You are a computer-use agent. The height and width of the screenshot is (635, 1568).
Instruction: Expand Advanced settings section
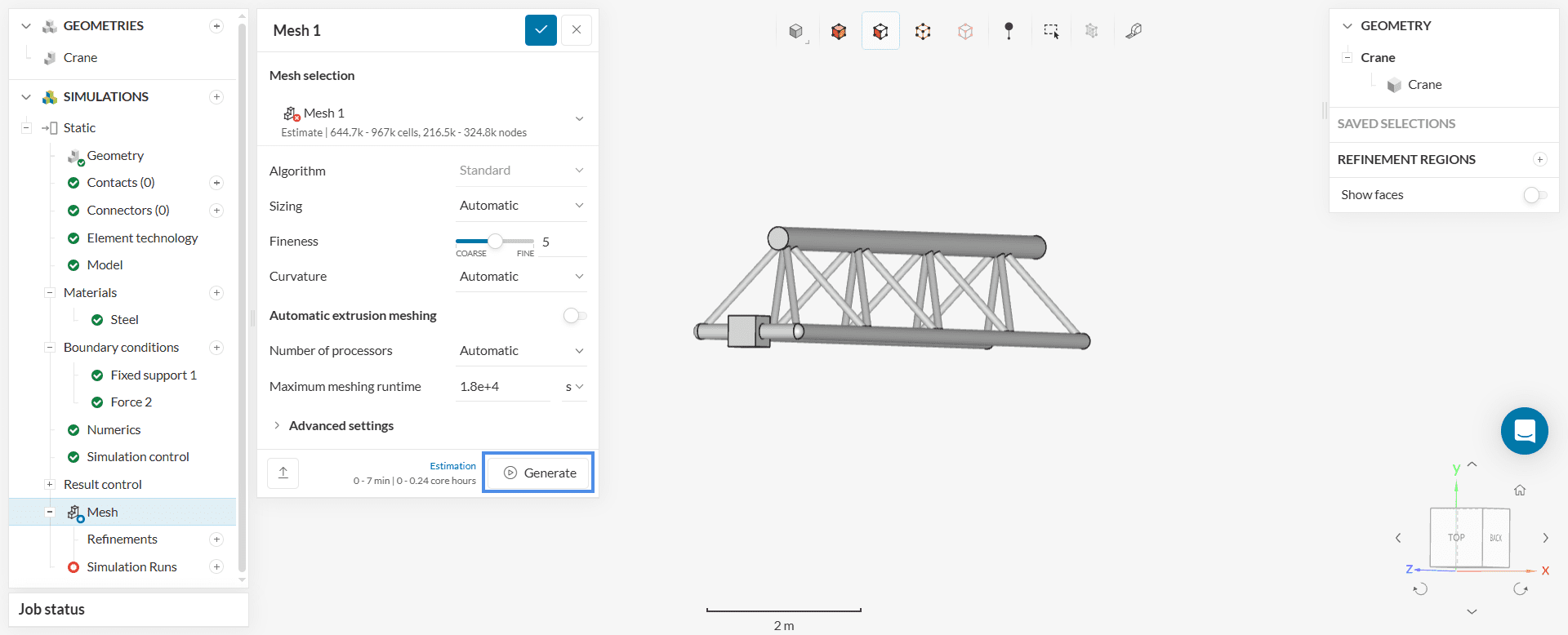(341, 426)
